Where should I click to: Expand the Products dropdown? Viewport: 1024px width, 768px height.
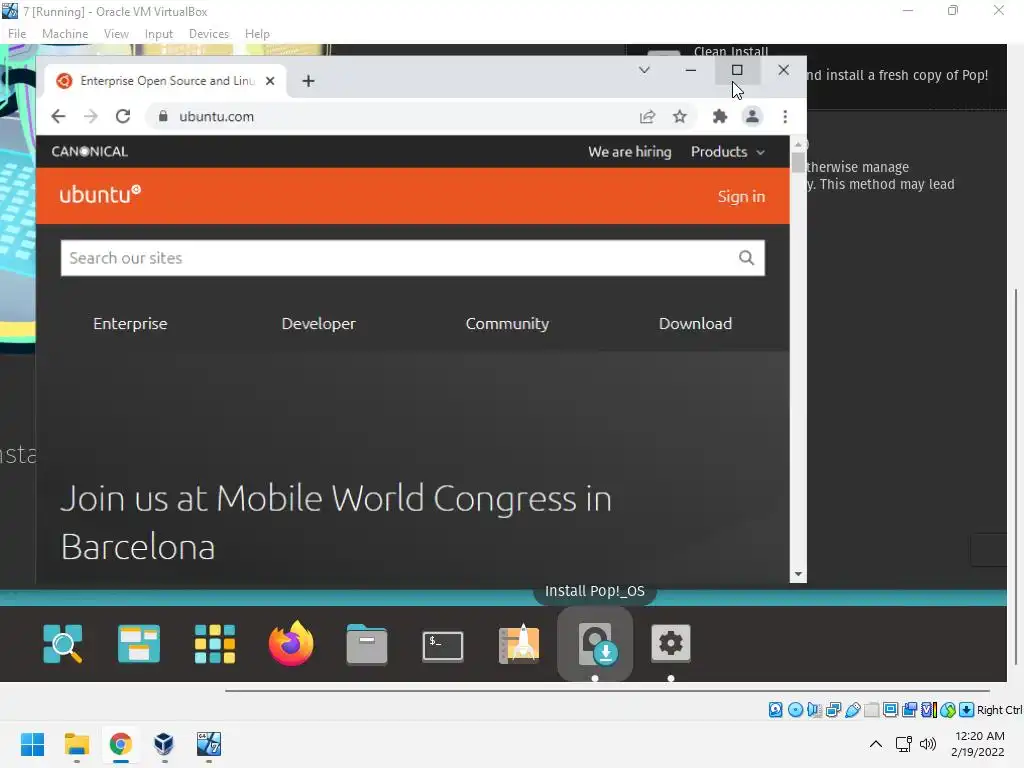(x=728, y=152)
